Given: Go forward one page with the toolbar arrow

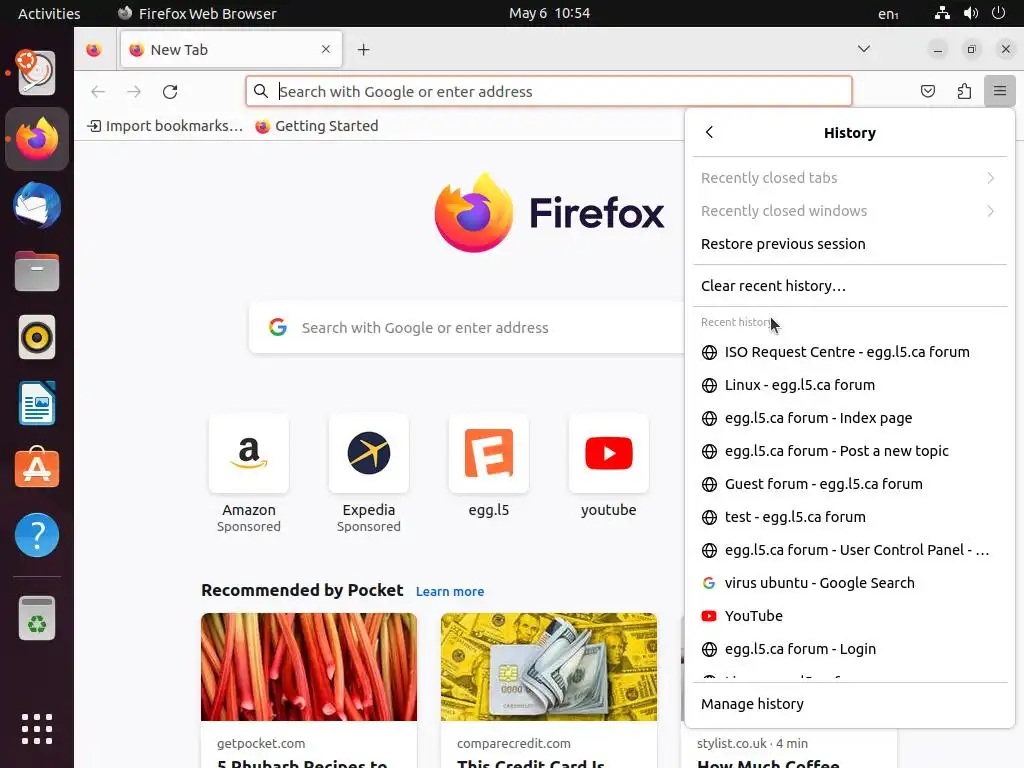Looking at the screenshot, I should 134,91.
